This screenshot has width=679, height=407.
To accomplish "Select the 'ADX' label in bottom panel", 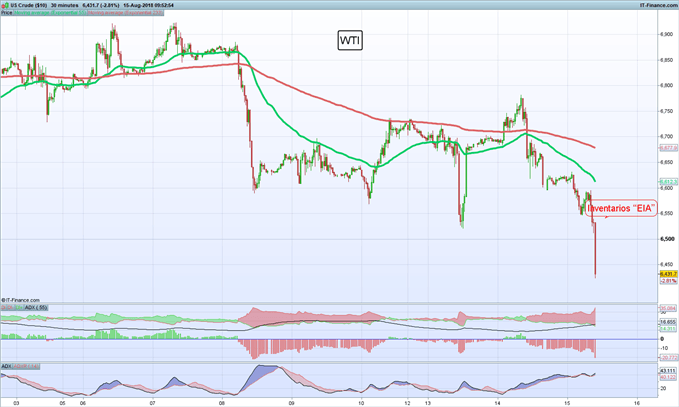I will tap(6, 366).
